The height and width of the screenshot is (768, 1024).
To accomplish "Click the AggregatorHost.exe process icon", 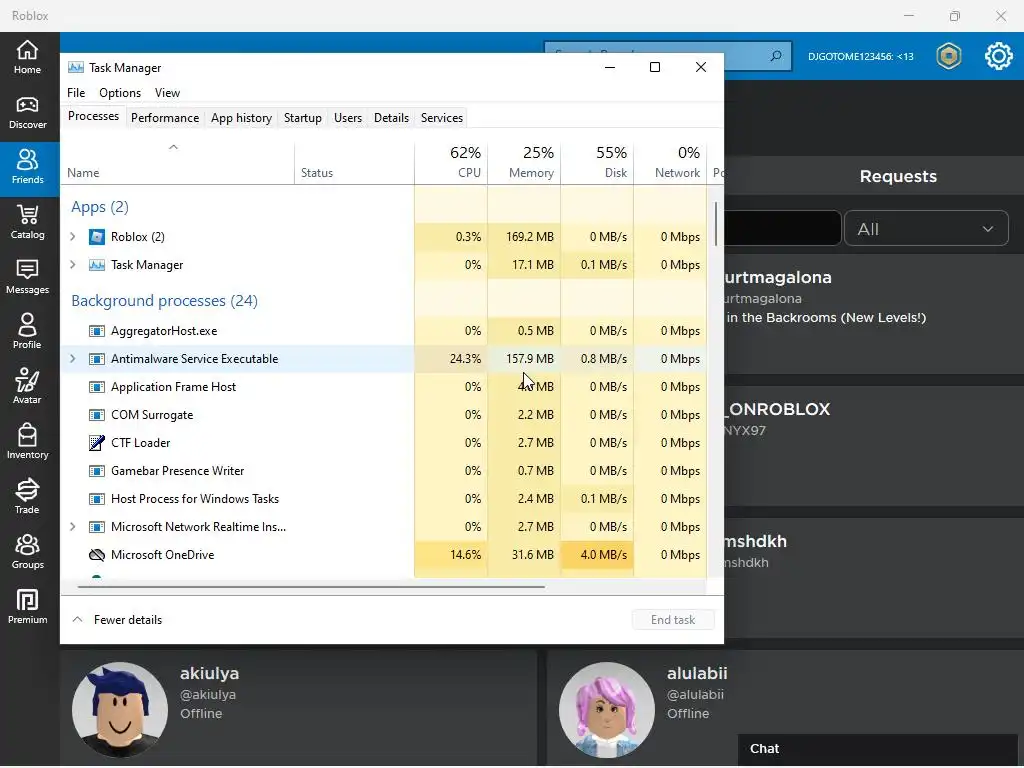I will [97, 331].
